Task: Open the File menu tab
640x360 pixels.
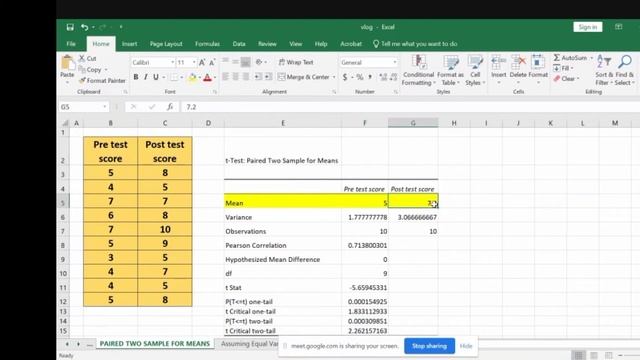Action: click(x=71, y=44)
